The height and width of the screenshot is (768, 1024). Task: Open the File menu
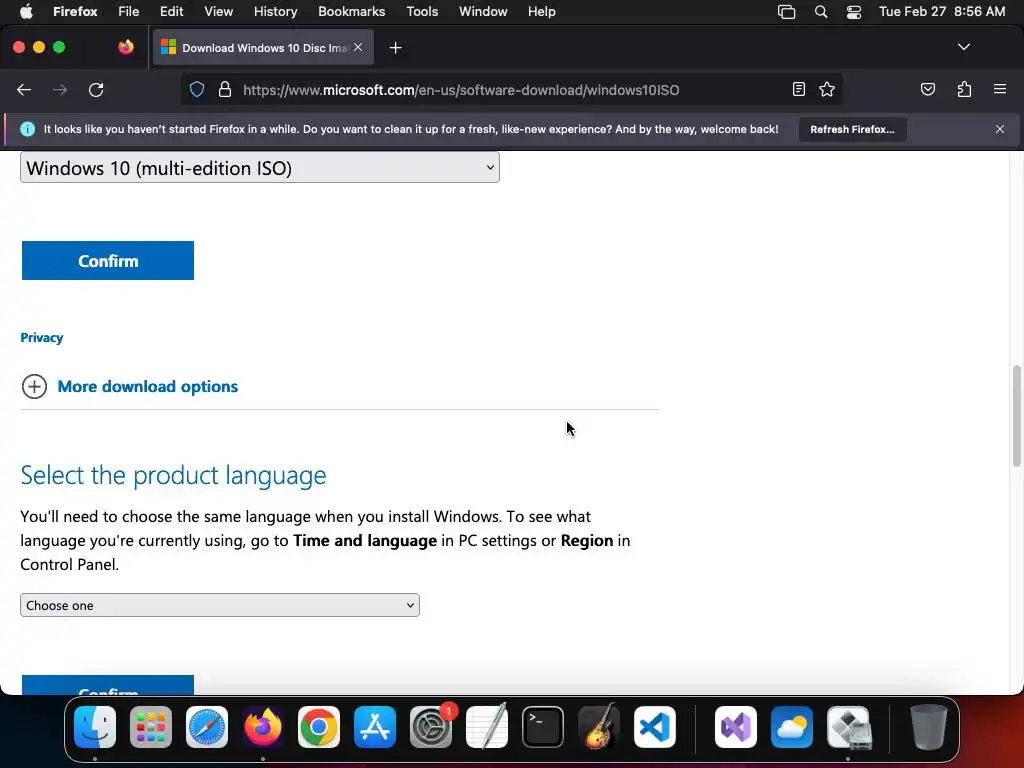(128, 12)
